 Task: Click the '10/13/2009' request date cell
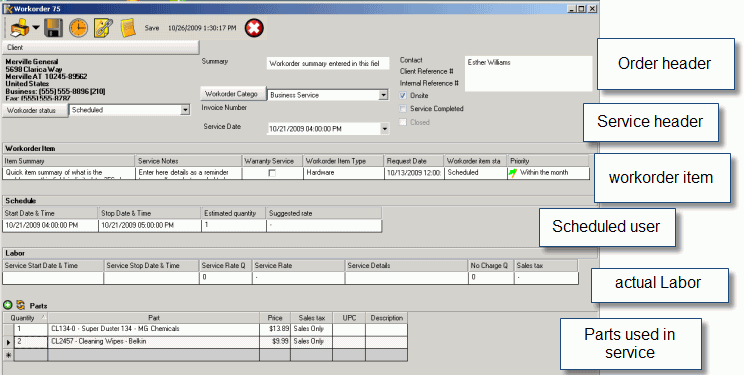(414, 173)
